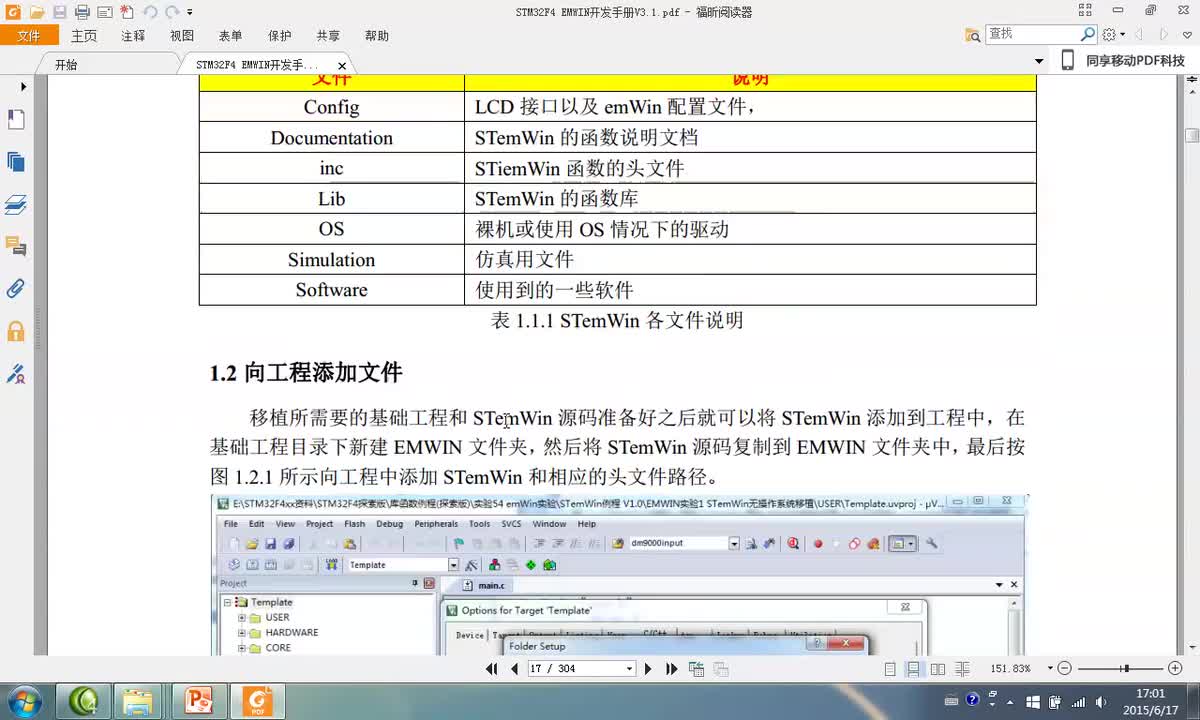Image resolution: width=1200 pixels, height=720 pixels.
Task: Click the advanced folder search icon
Action: click(973, 35)
